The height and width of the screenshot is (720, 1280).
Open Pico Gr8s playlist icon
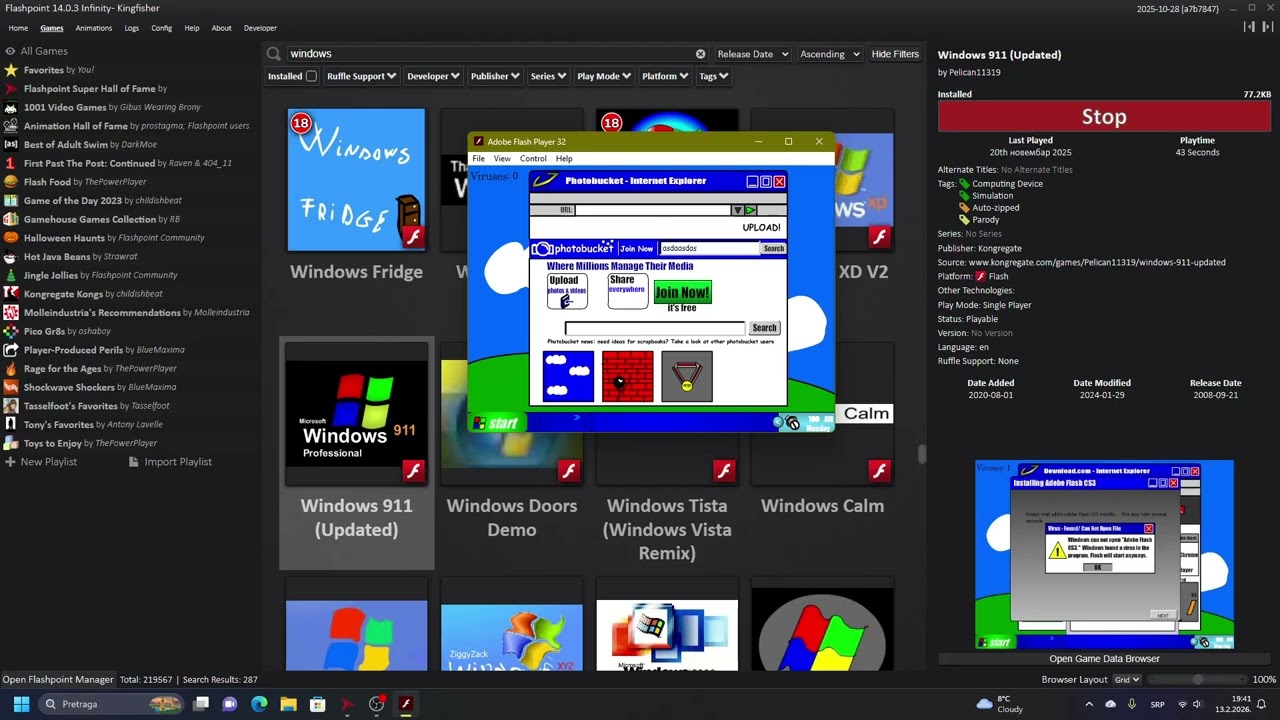(x=11, y=331)
